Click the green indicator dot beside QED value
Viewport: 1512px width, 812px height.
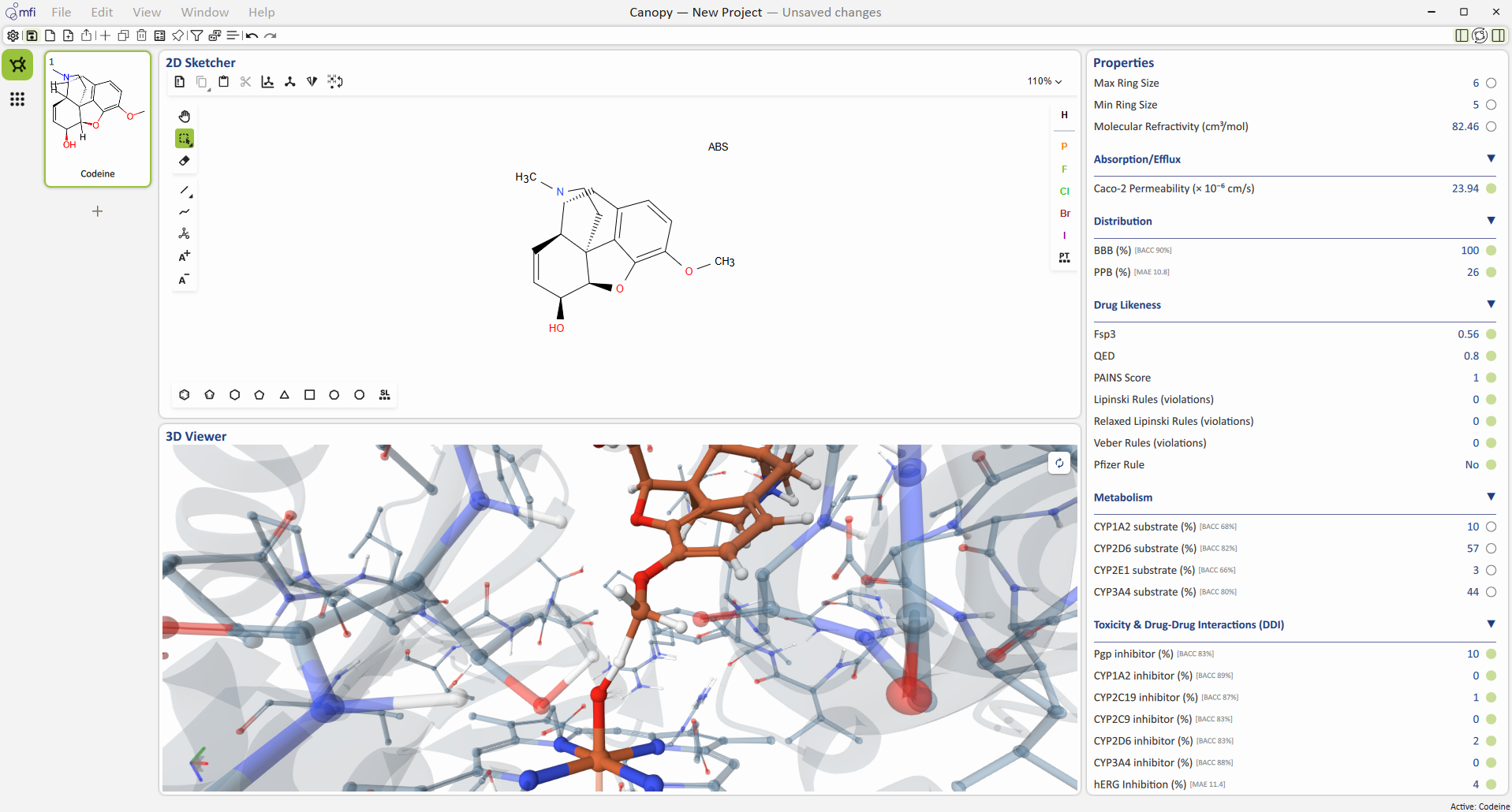click(1491, 356)
